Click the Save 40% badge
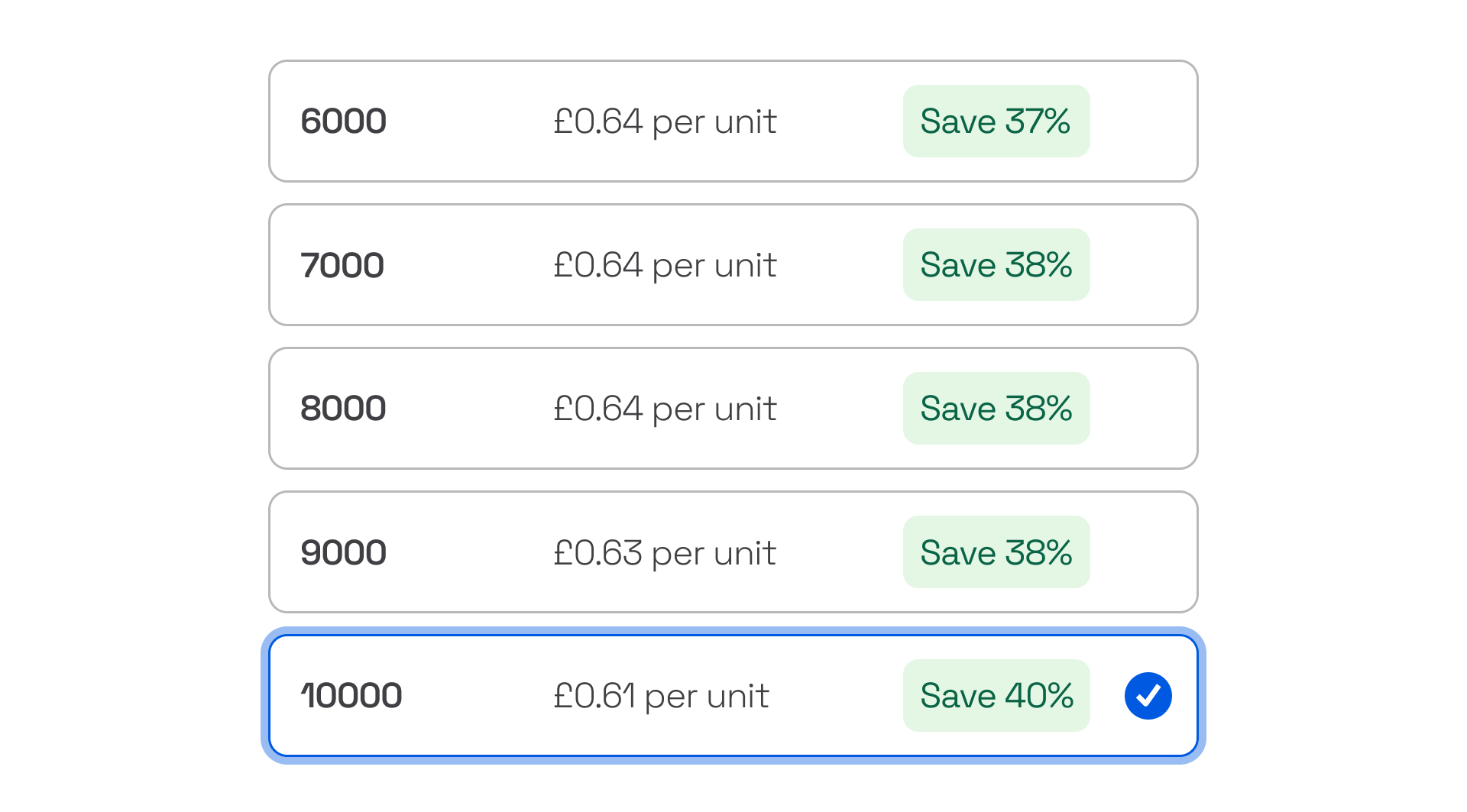 (996, 696)
